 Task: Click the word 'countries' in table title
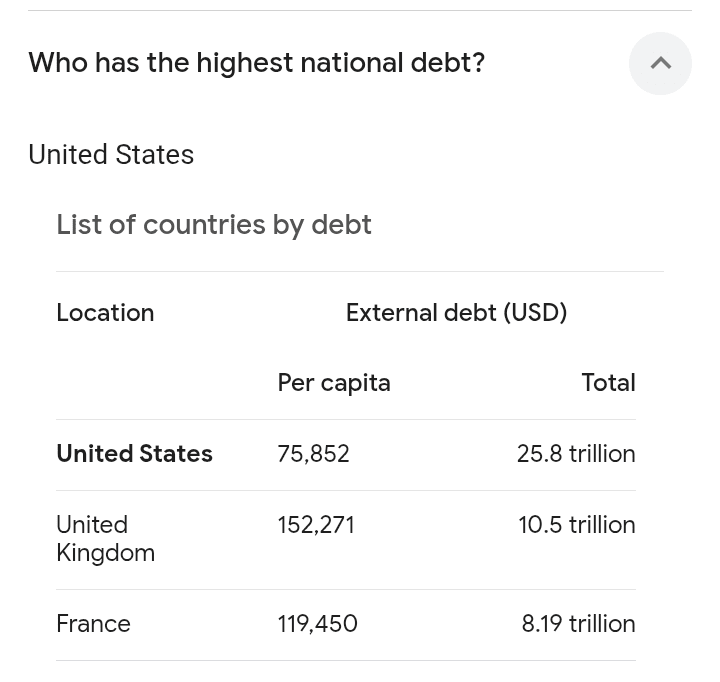pyautogui.click(x=204, y=225)
